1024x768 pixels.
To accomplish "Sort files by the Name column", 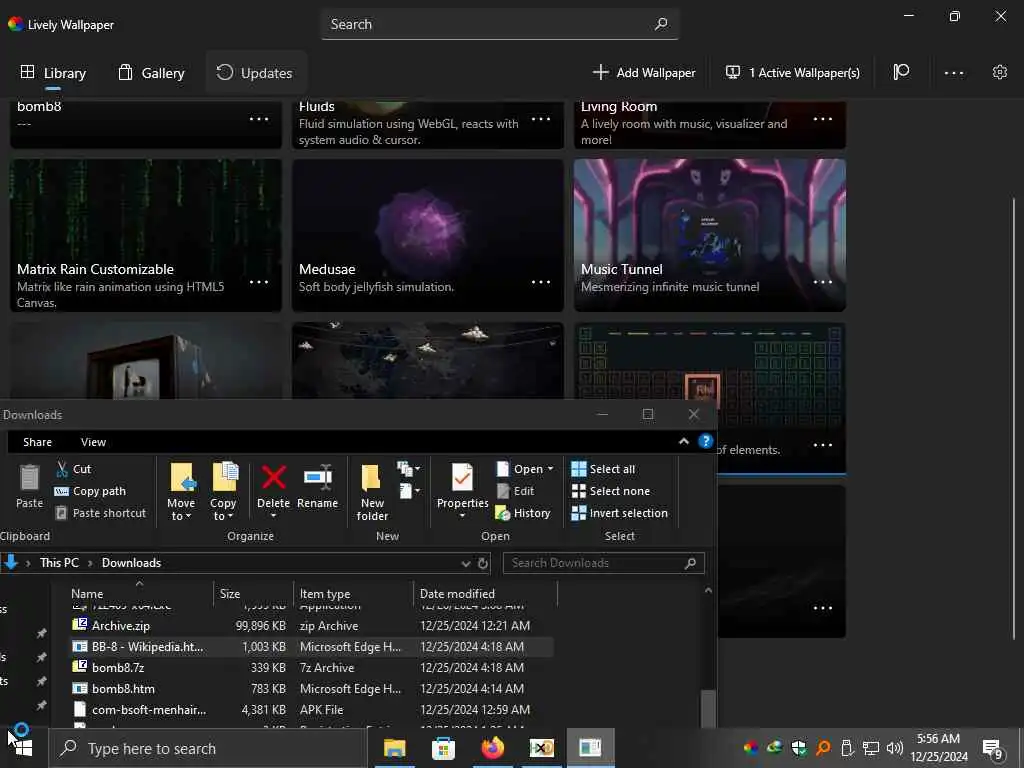I will [x=140, y=594].
